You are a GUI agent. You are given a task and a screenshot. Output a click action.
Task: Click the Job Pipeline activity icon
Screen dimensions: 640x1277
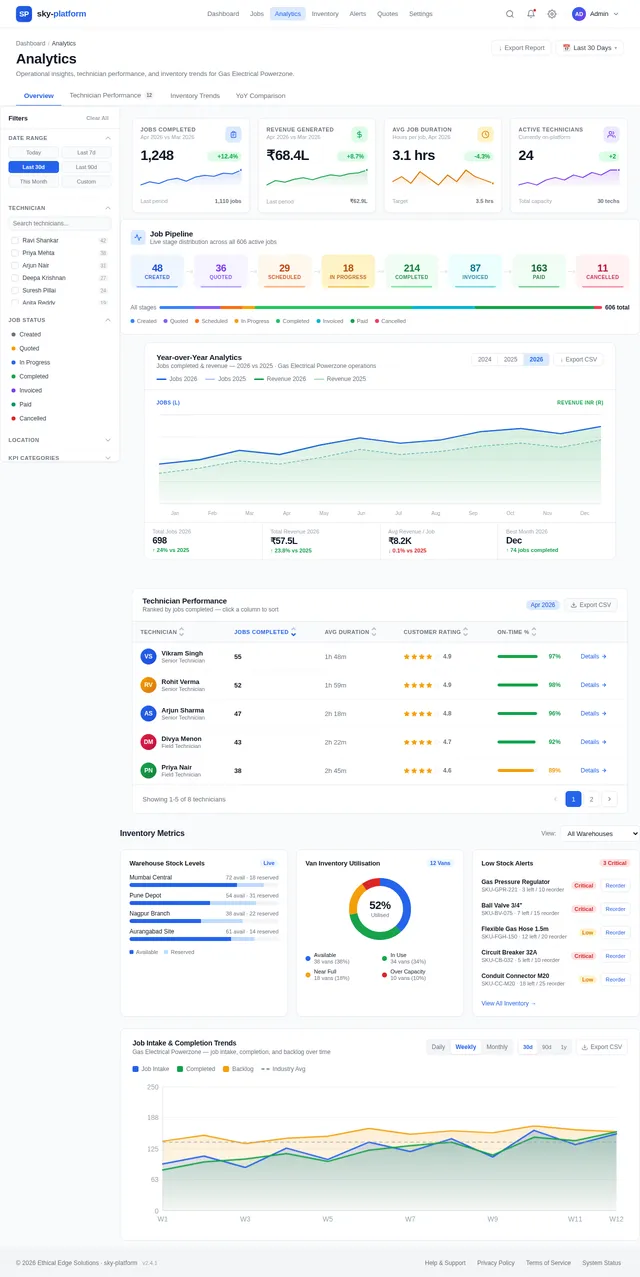[x=138, y=237]
